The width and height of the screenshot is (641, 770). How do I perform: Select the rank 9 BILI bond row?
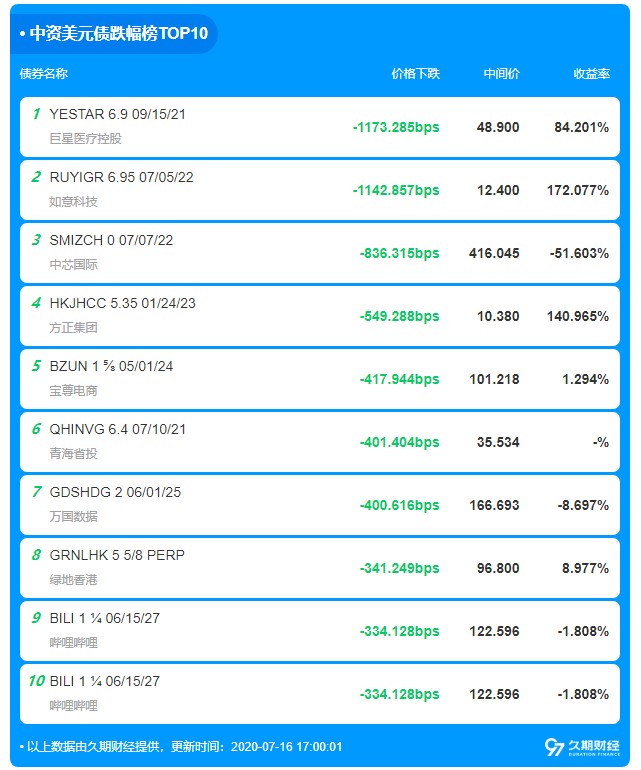320,631
